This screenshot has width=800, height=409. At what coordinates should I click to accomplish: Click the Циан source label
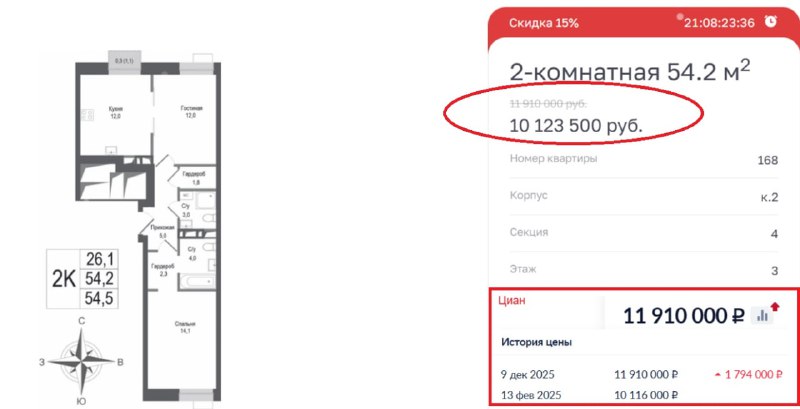click(511, 298)
